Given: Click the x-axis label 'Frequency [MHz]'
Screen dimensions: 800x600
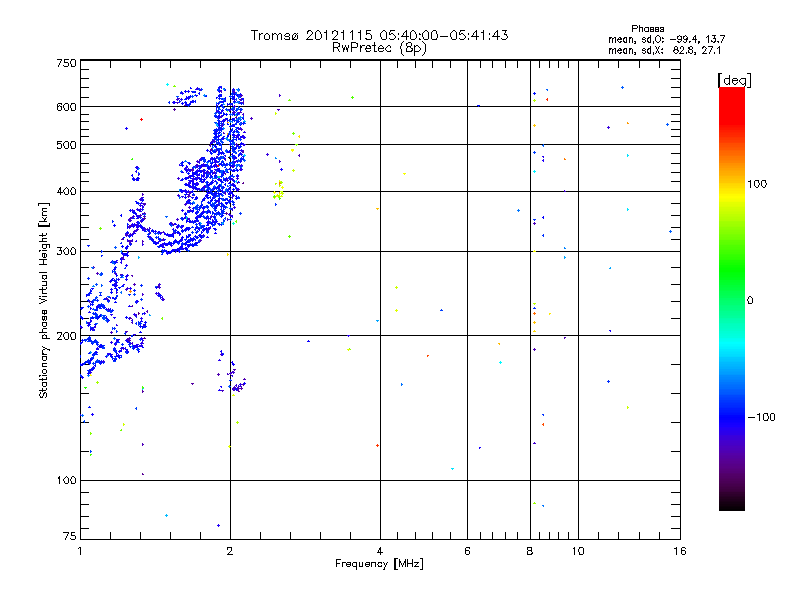Looking at the screenshot, I should click(x=379, y=564).
